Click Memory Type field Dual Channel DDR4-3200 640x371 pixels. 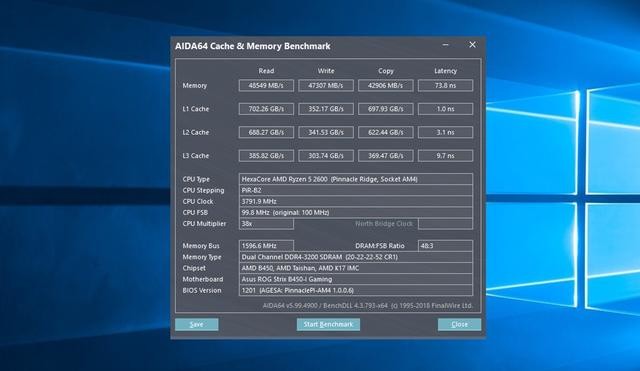[356, 257]
